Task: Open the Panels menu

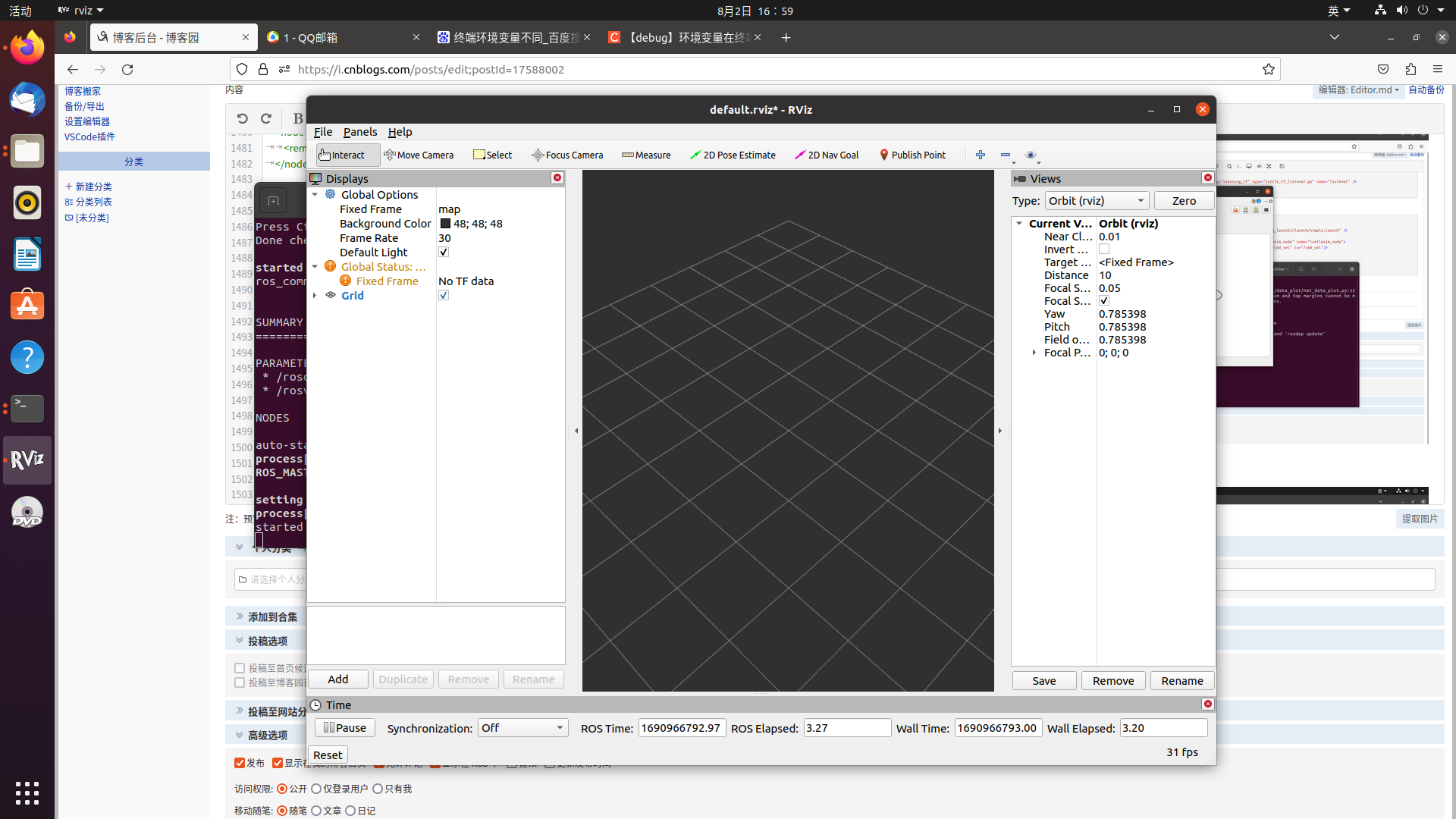Action: (359, 132)
